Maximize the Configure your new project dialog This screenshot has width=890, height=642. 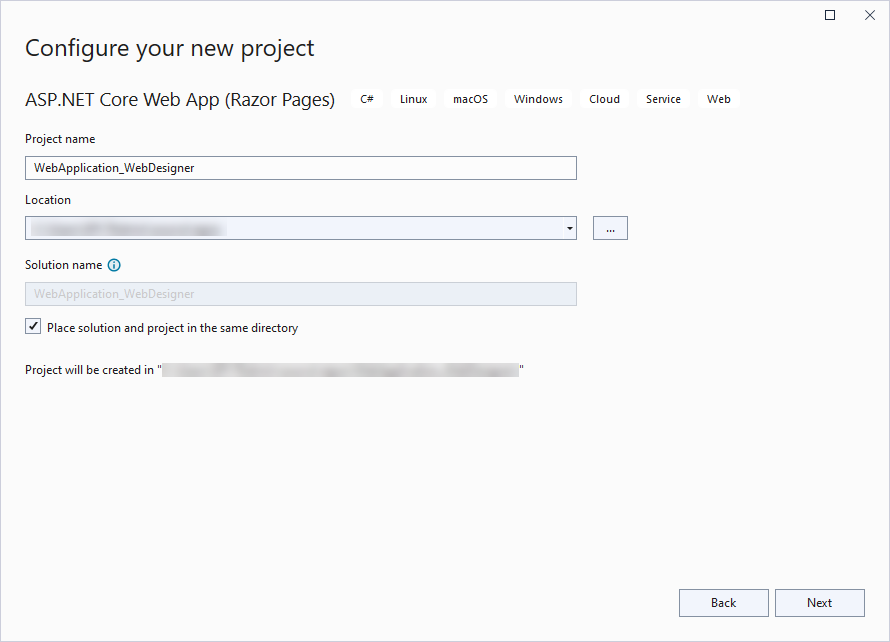pos(830,15)
